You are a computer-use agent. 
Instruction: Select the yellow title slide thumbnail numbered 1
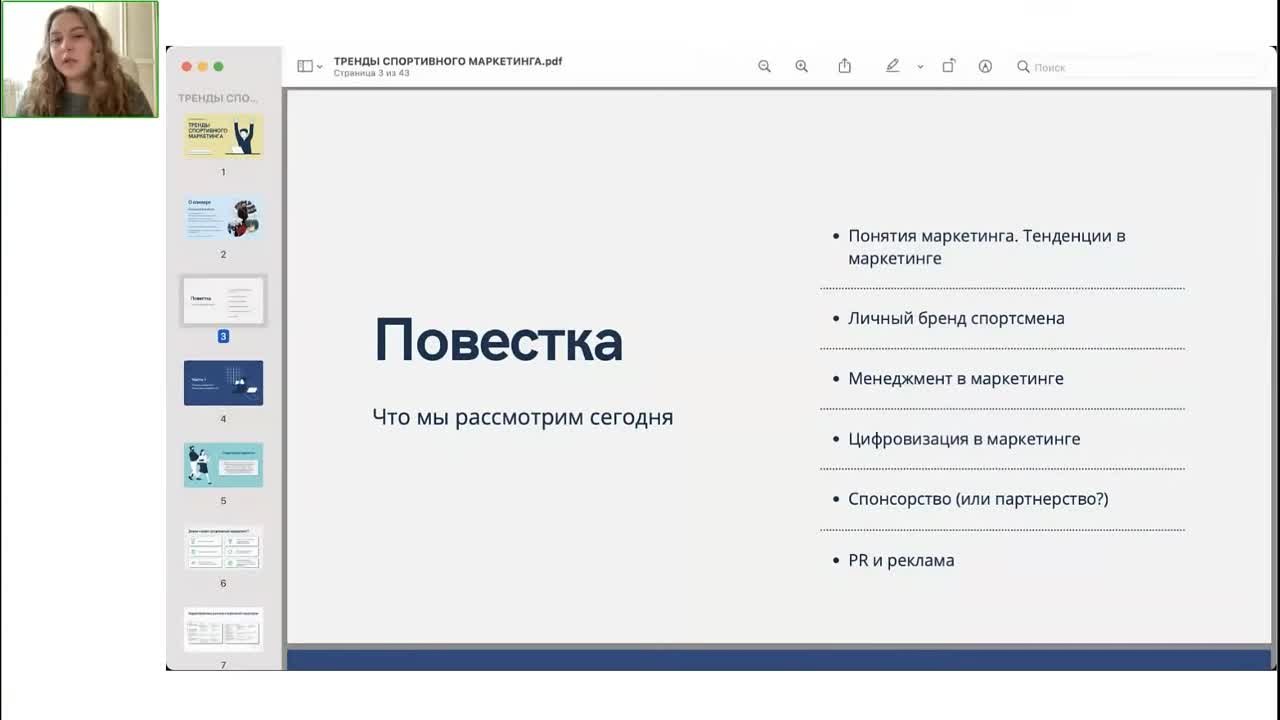pos(222,137)
